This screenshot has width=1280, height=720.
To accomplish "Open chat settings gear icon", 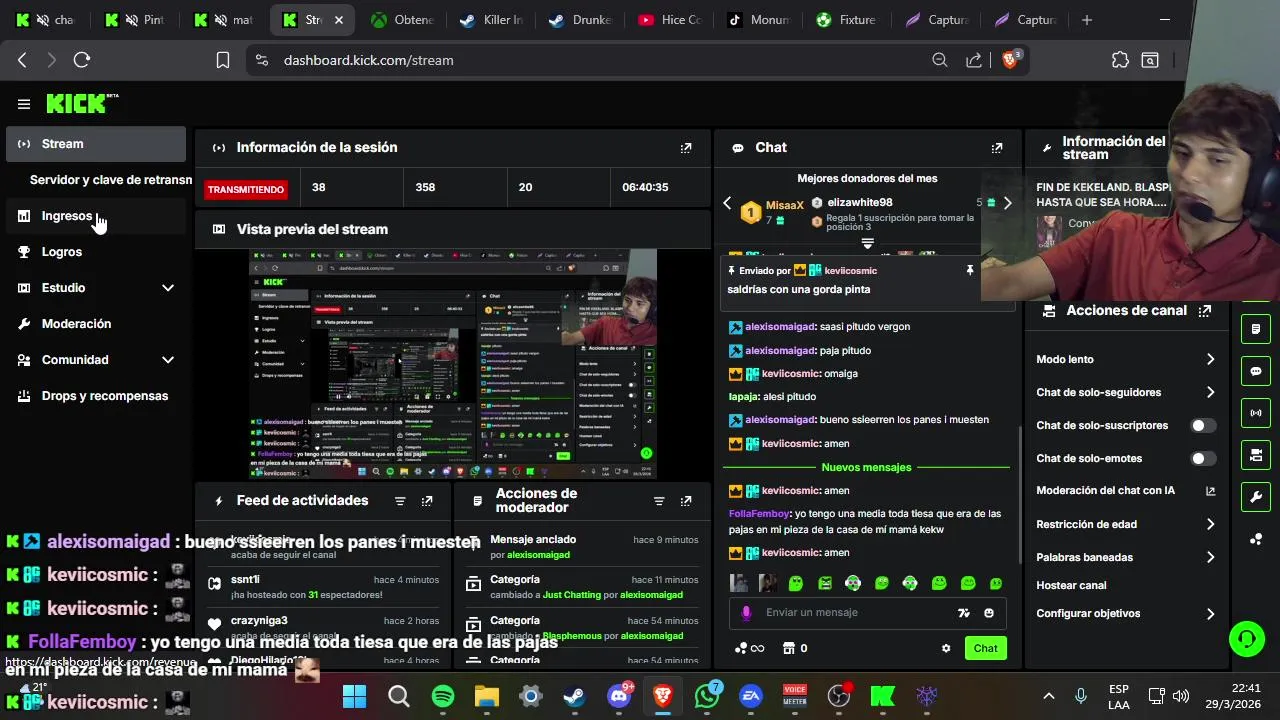I will (946, 648).
